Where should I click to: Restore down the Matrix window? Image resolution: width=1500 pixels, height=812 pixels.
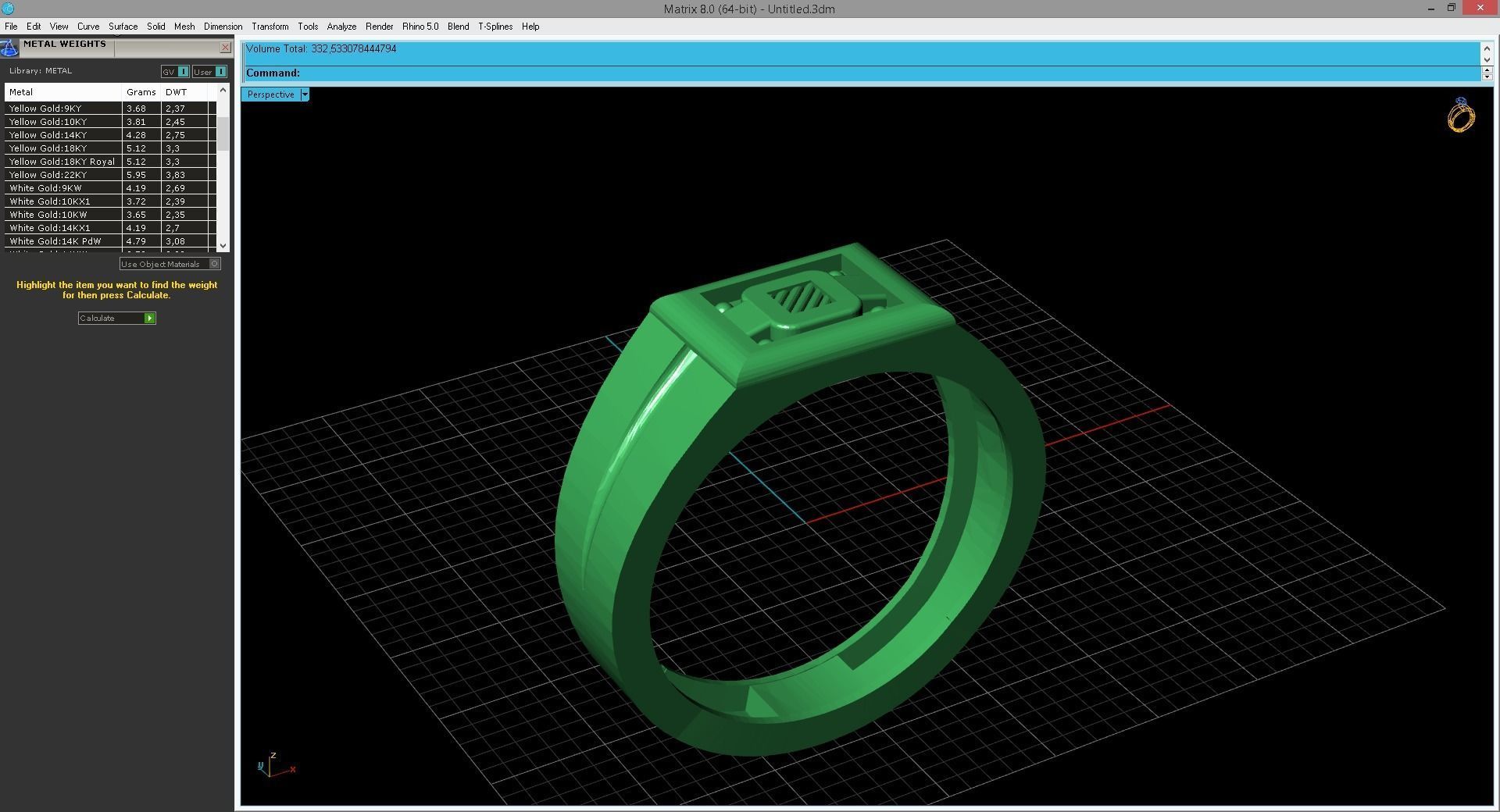coord(1452,9)
